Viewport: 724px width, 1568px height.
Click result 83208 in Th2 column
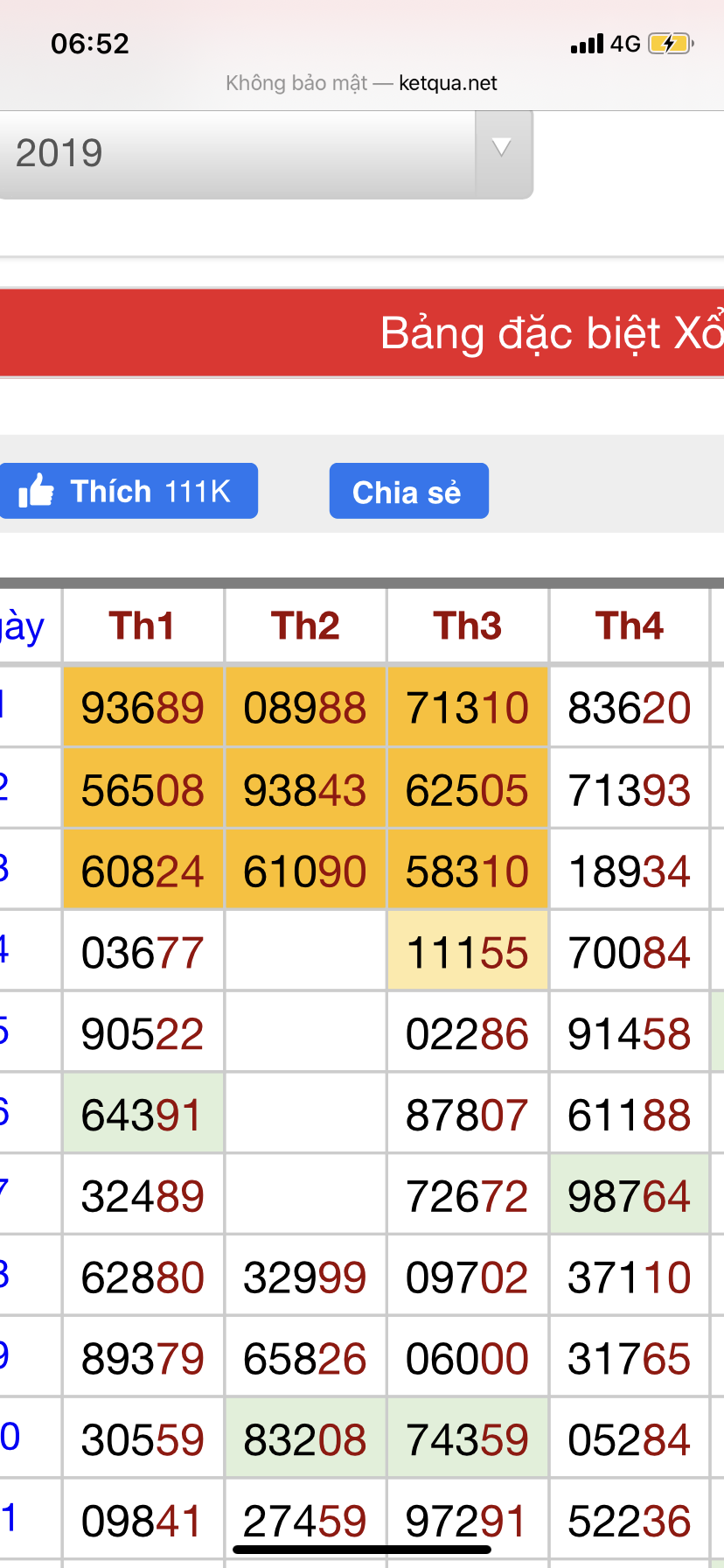305,1439
